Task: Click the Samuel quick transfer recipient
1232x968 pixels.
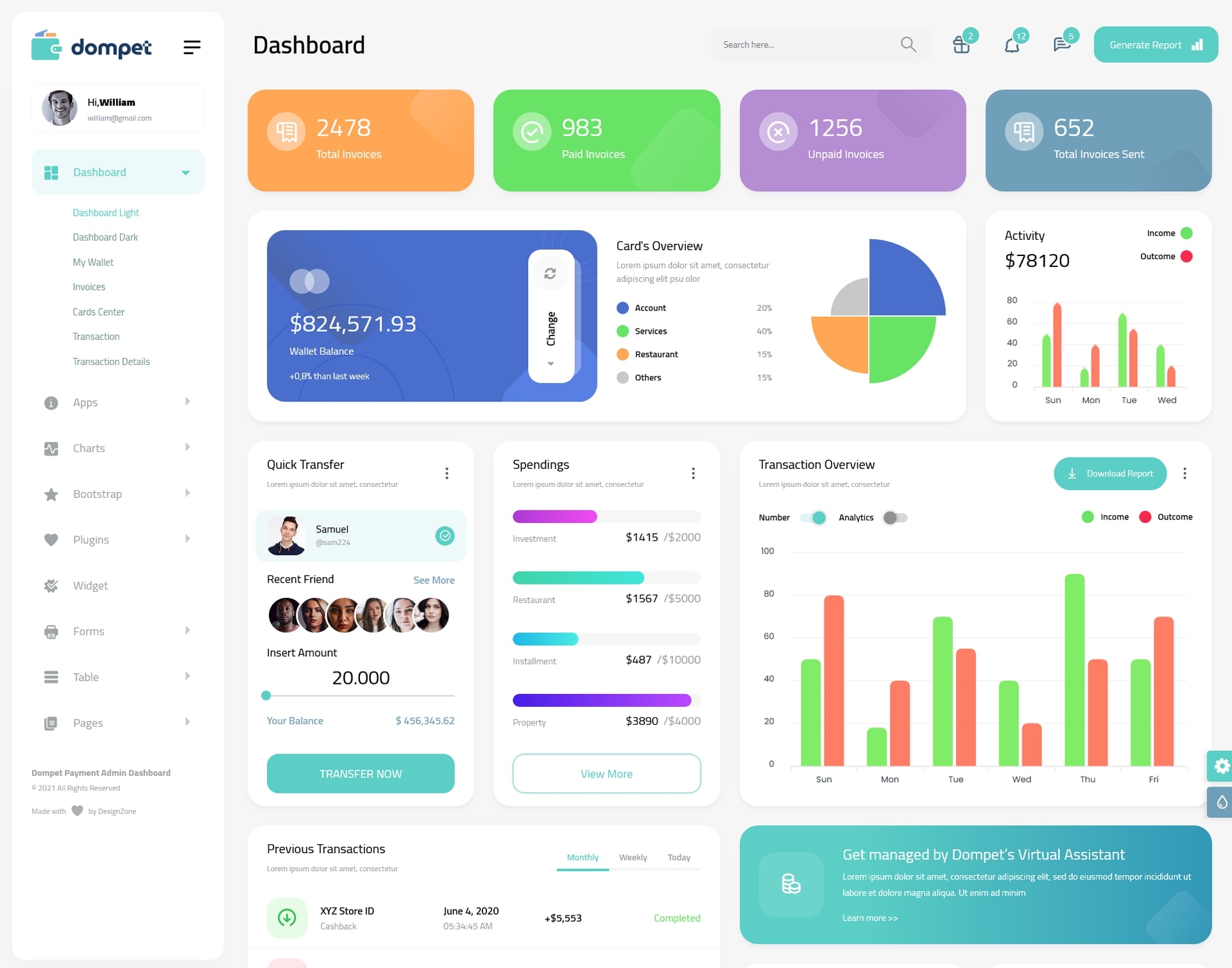Action: pos(362,534)
